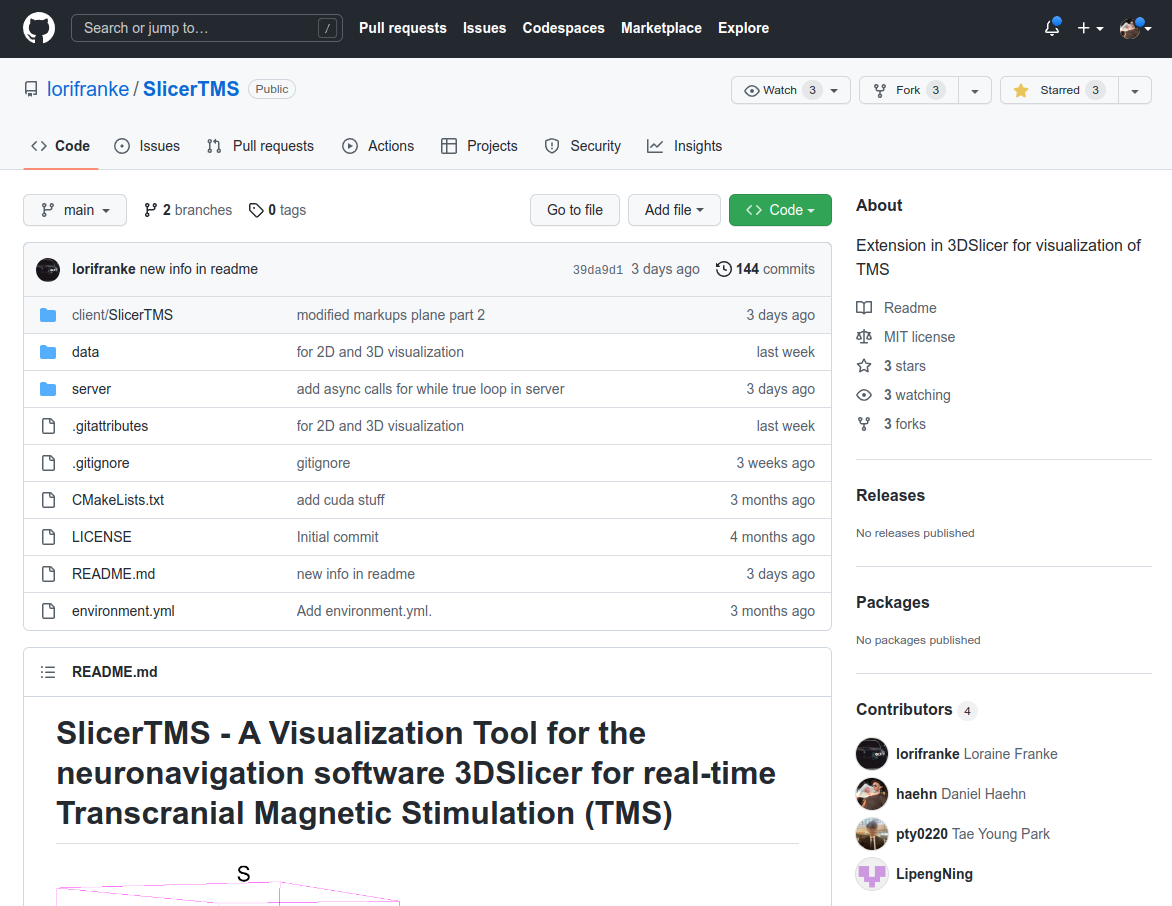The width and height of the screenshot is (1172, 906).
Task: Expand the Fork options dropdown arrow
Action: coord(975,90)
